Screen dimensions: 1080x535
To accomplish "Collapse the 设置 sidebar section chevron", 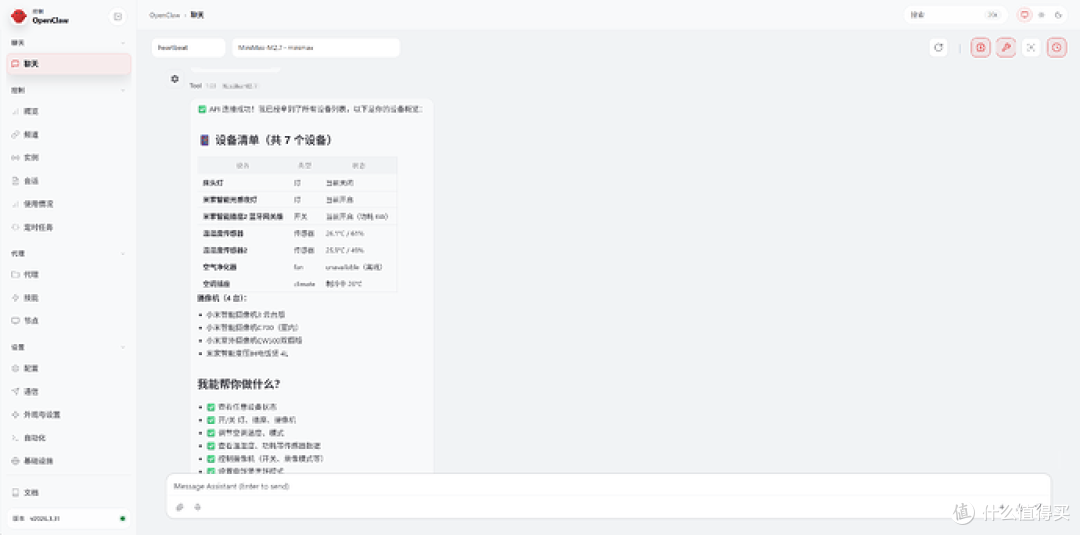I will click(x=123, y=347).
